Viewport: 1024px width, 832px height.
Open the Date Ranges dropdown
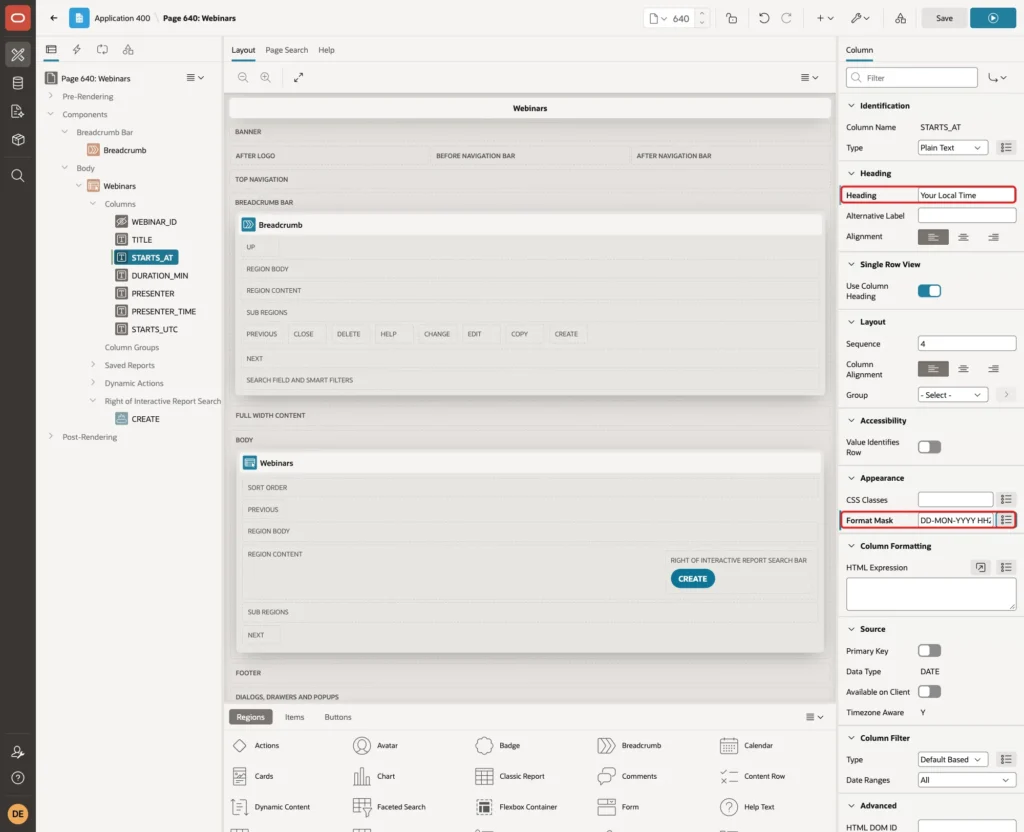click(967, 780)
